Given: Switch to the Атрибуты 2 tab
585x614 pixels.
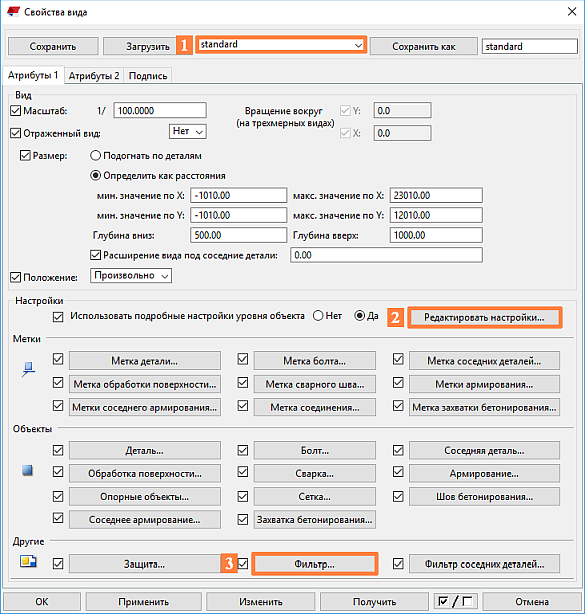Looking at the screenshot, I should click(94, 76).
